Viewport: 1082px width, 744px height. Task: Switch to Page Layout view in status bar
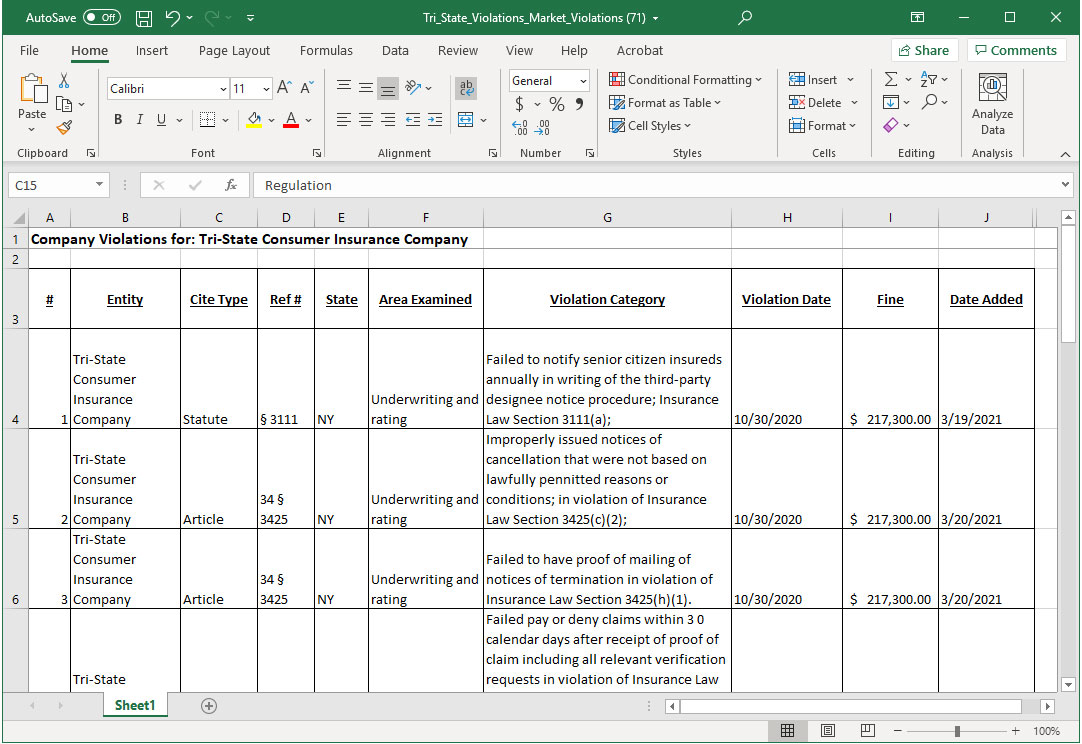[x=828, y=730]
